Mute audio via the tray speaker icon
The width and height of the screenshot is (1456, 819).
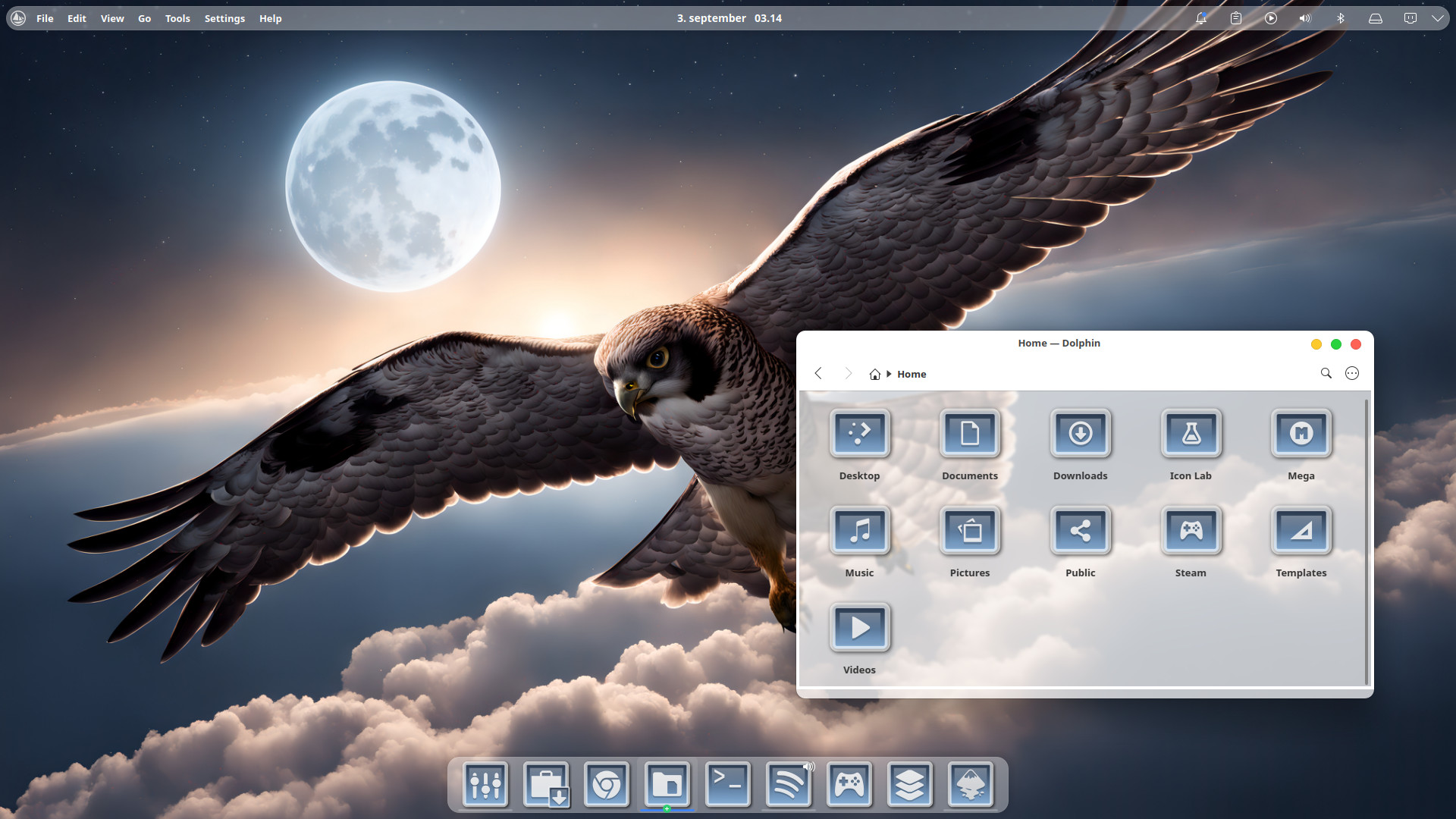[1304, 17]
